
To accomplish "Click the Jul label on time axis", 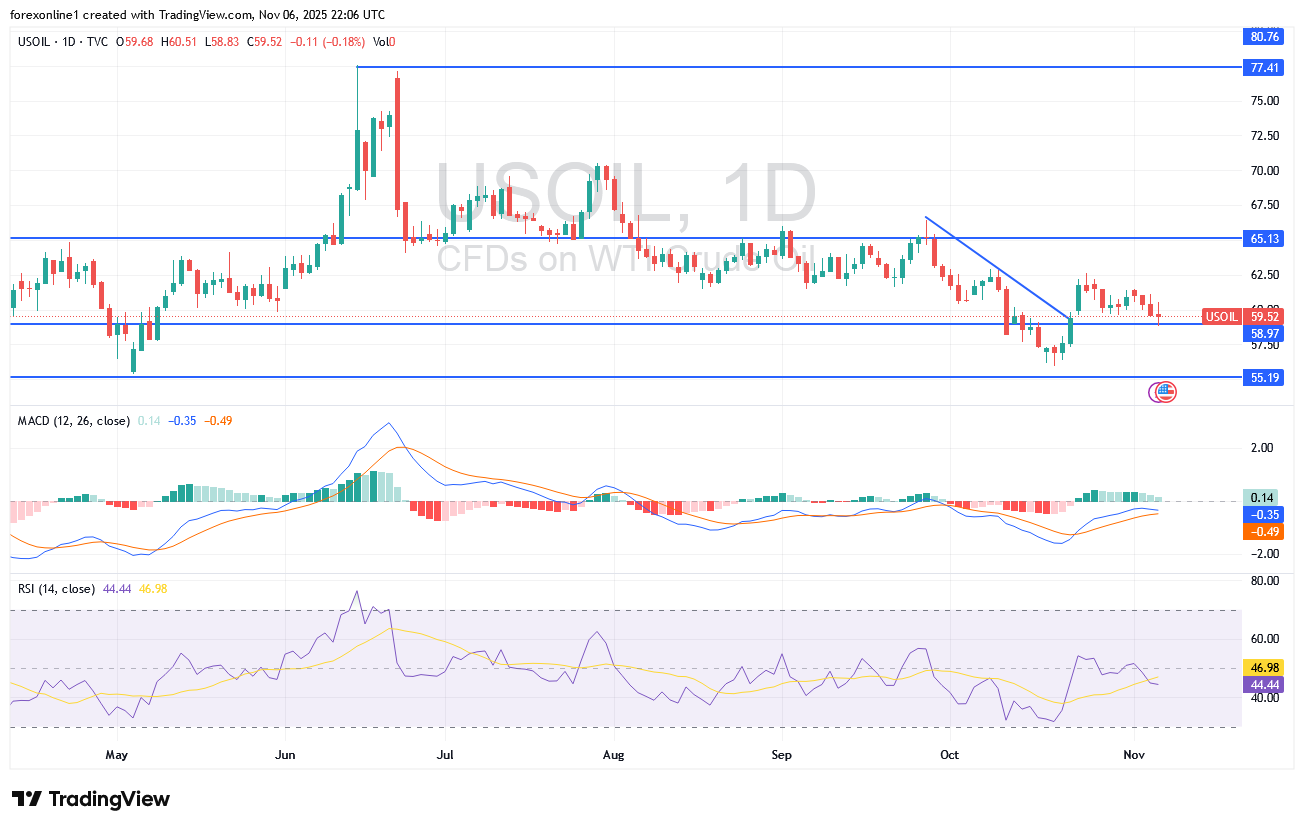I will click(446, 754).
